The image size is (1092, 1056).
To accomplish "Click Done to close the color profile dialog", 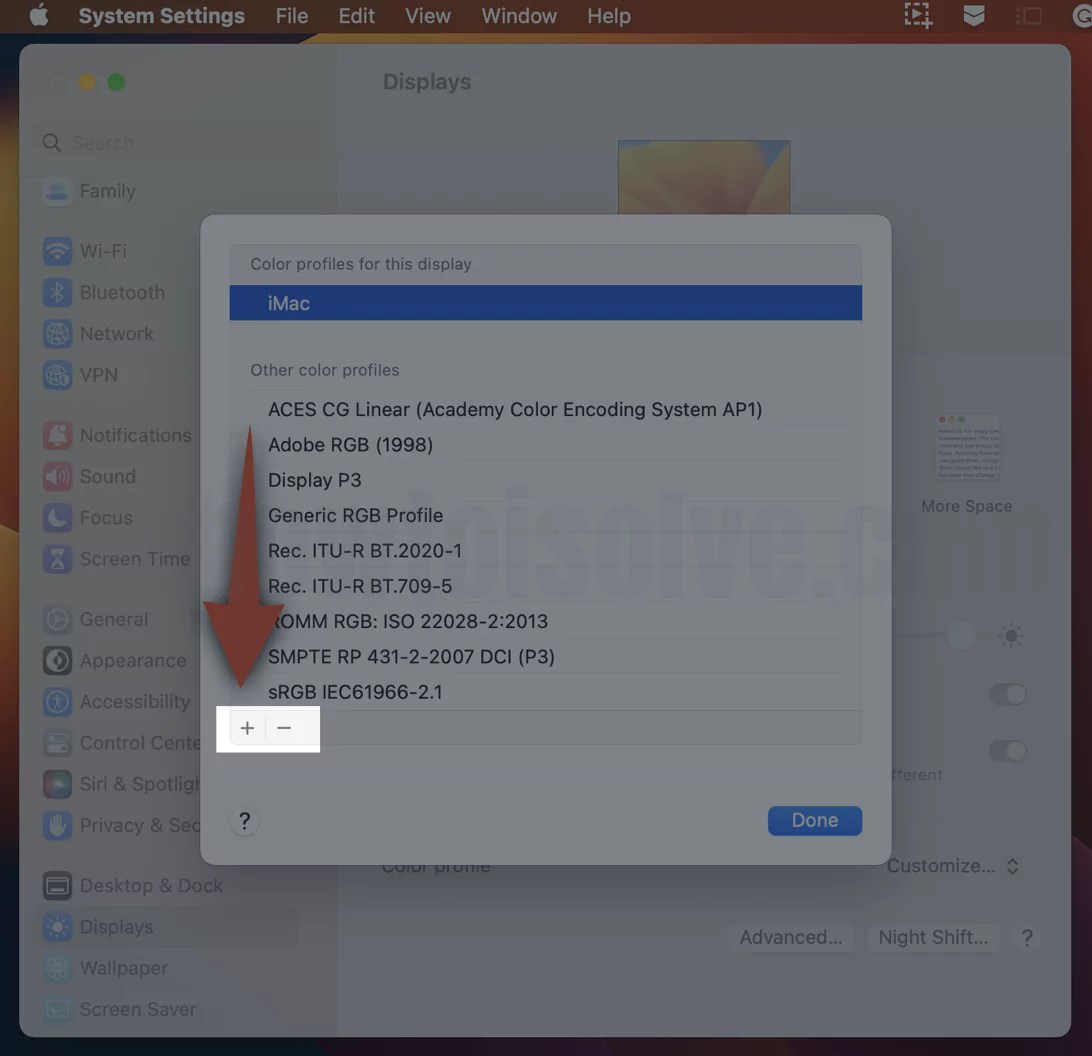I will pyautogui.click(x=814, y=820).
